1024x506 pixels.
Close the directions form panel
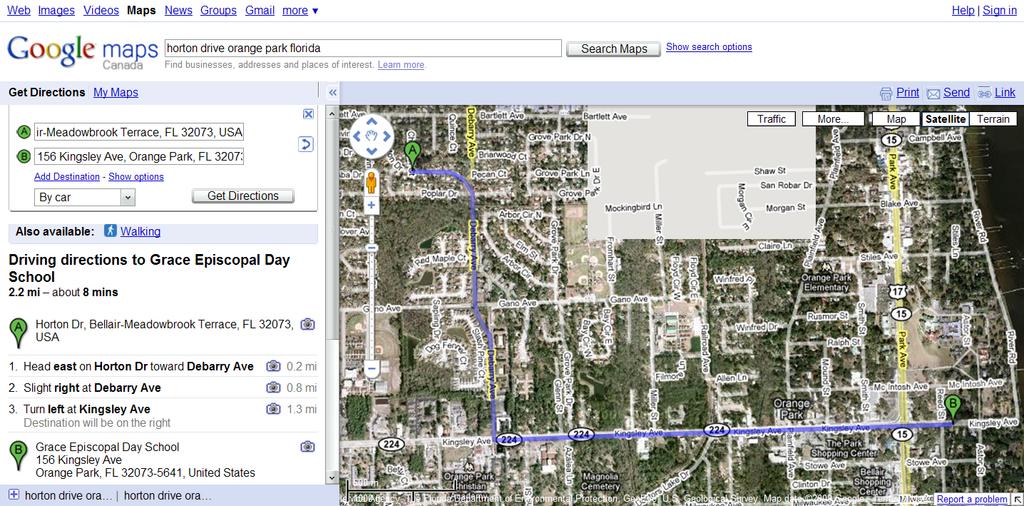point(308,114)
